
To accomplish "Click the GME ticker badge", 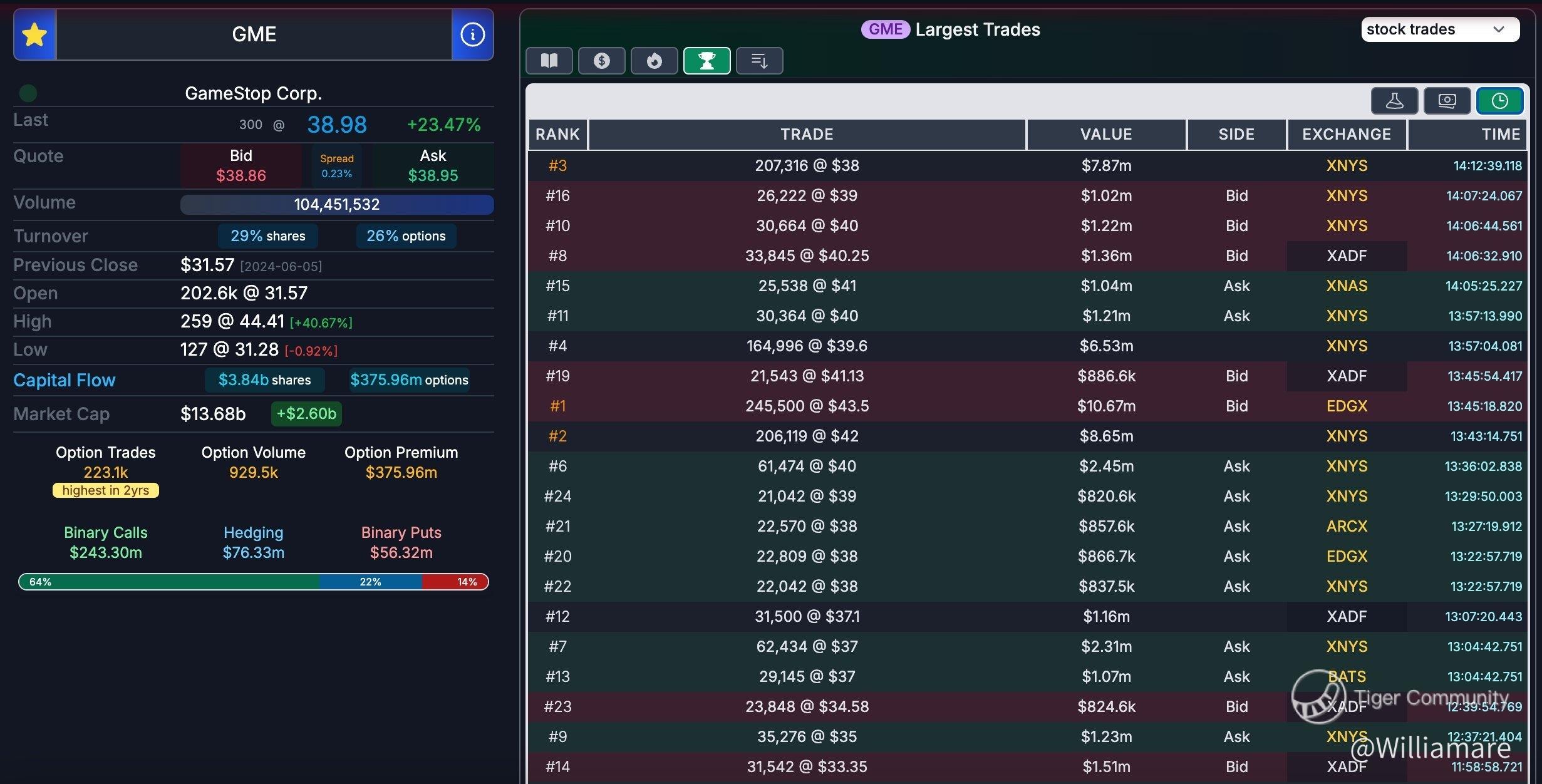I will coord(885,29).
